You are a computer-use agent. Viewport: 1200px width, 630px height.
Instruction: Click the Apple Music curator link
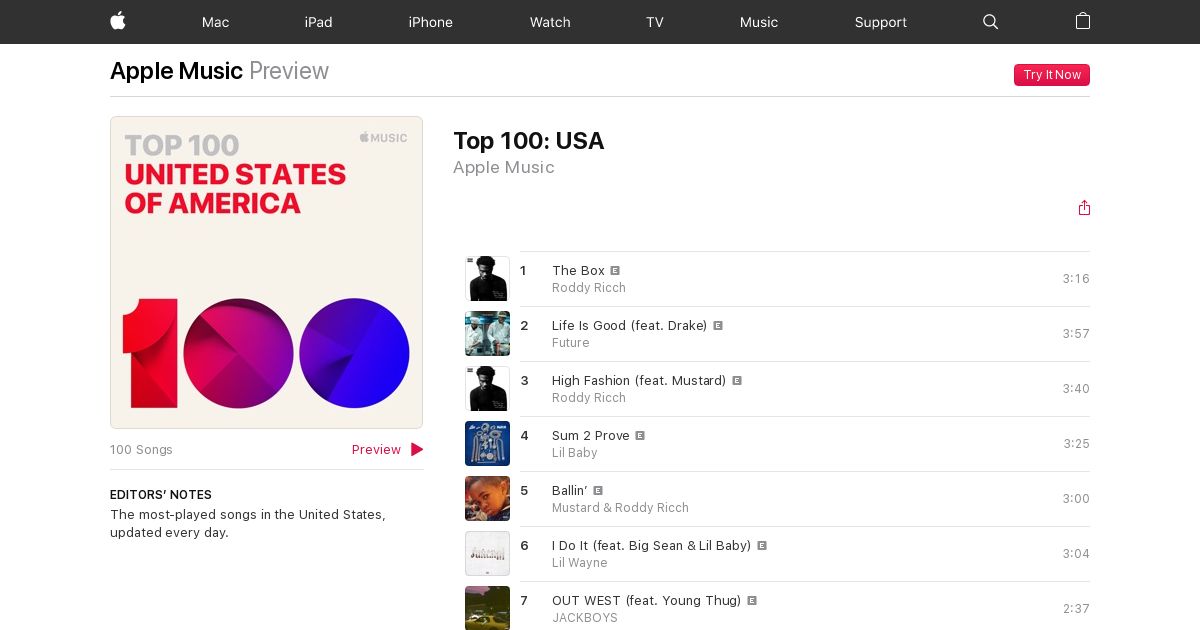[x=504, y=167]
